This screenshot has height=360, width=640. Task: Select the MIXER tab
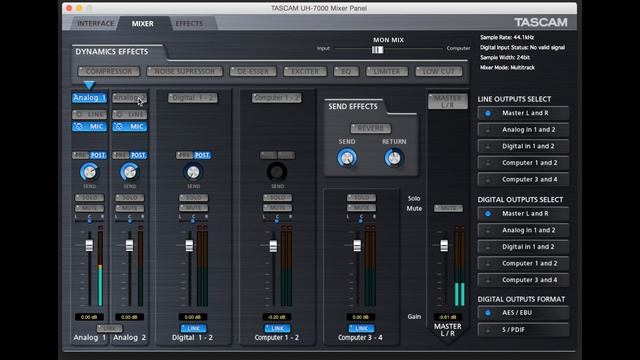[x=142, y=24]
